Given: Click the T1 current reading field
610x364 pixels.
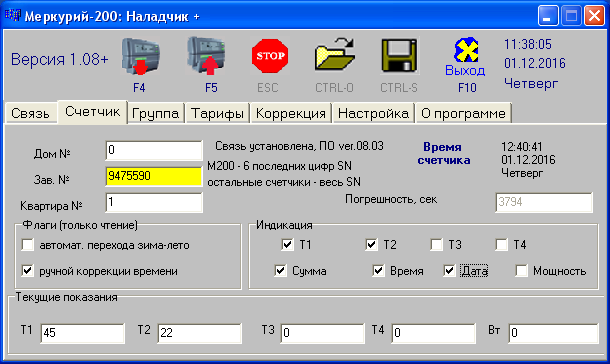Looking at the screenshot, I should (x=82, y=333).
